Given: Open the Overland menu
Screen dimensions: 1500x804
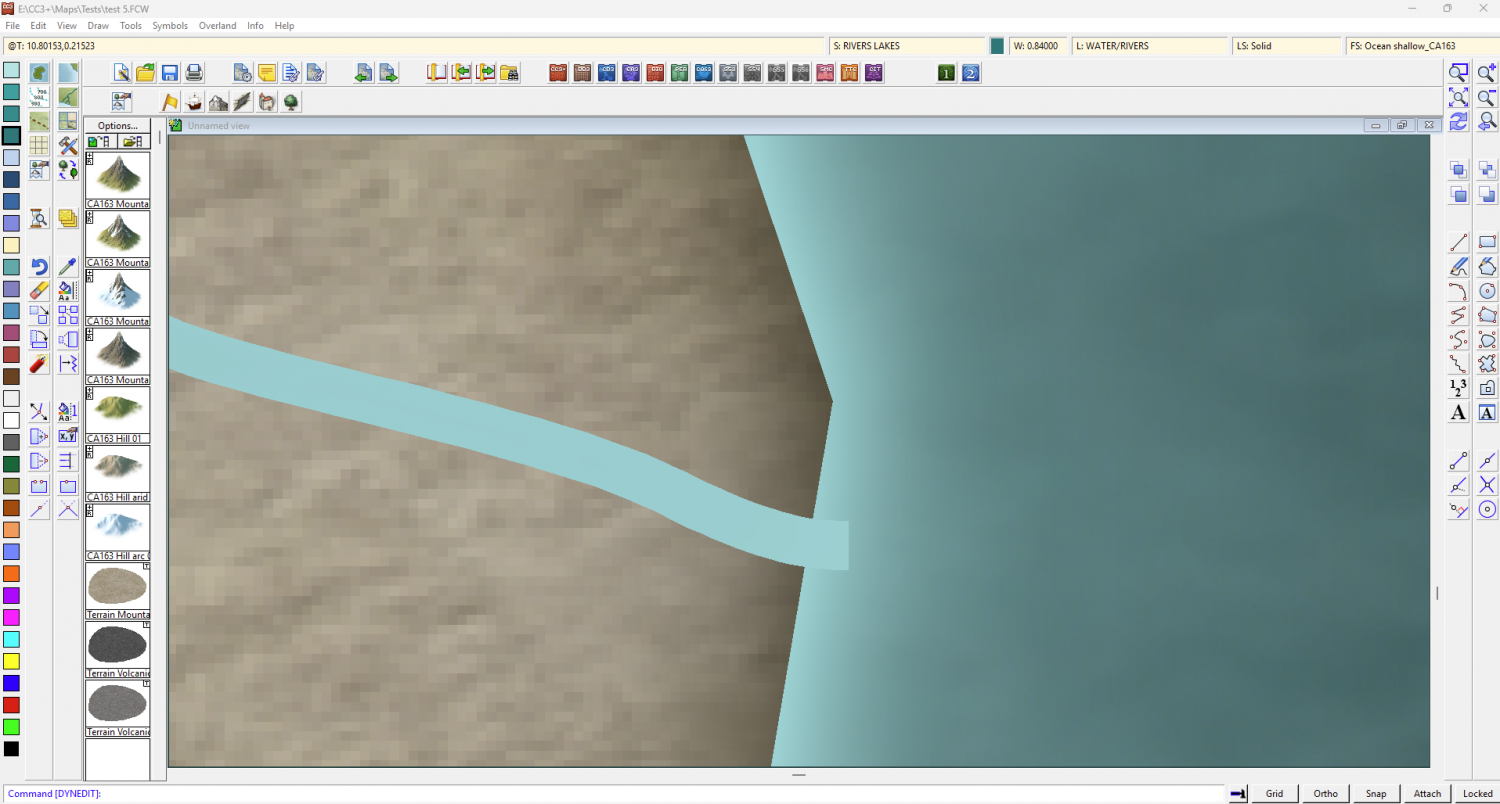Looking at the screenshot, I should (x=217, y=25).
